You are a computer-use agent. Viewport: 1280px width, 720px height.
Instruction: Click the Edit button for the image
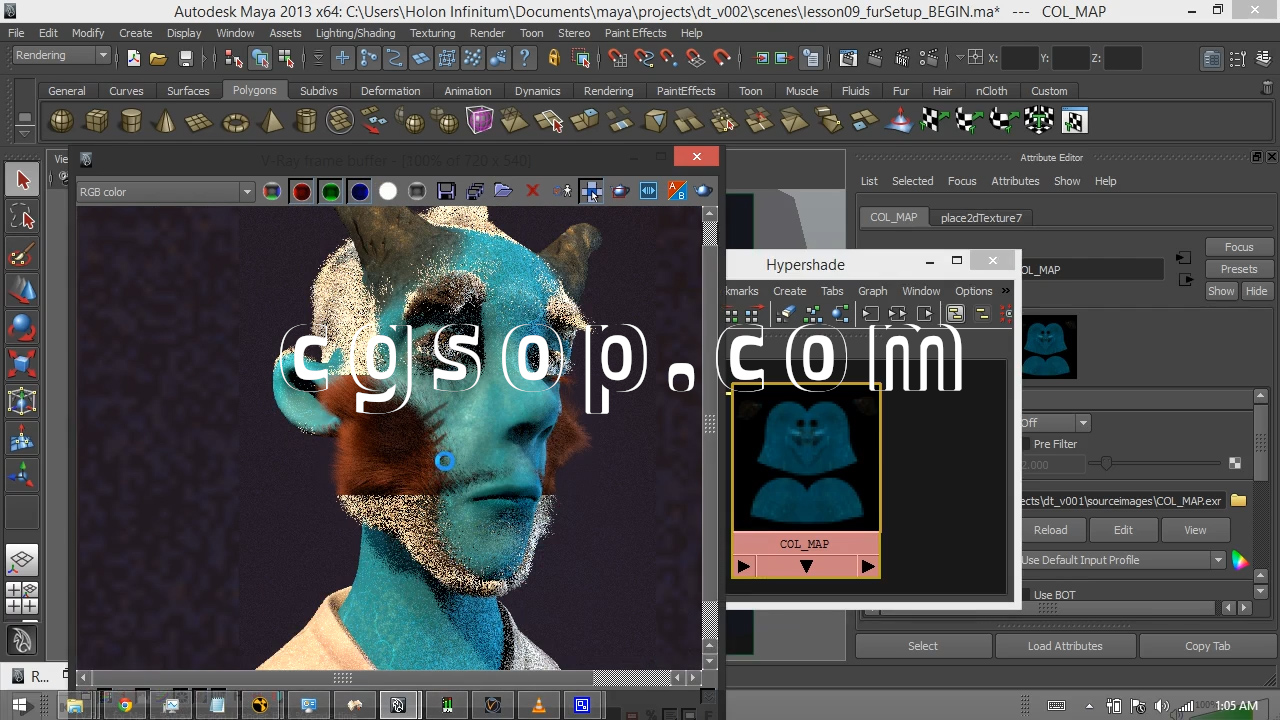pos(1123,530)
